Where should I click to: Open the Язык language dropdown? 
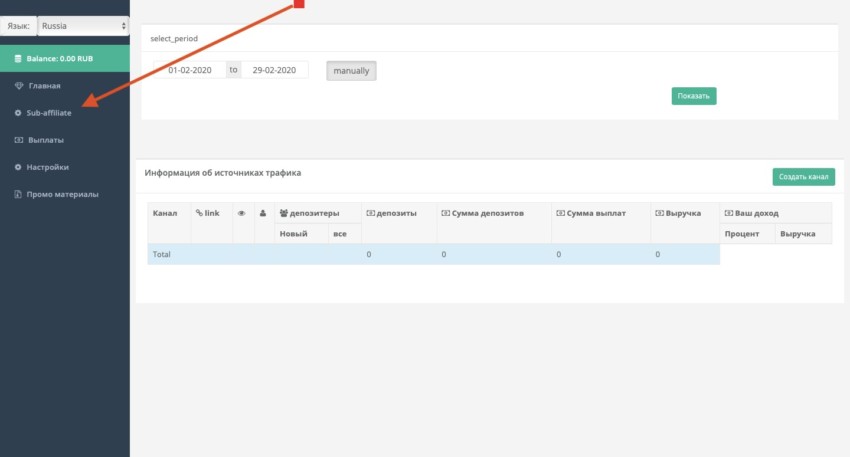(83, 25)
